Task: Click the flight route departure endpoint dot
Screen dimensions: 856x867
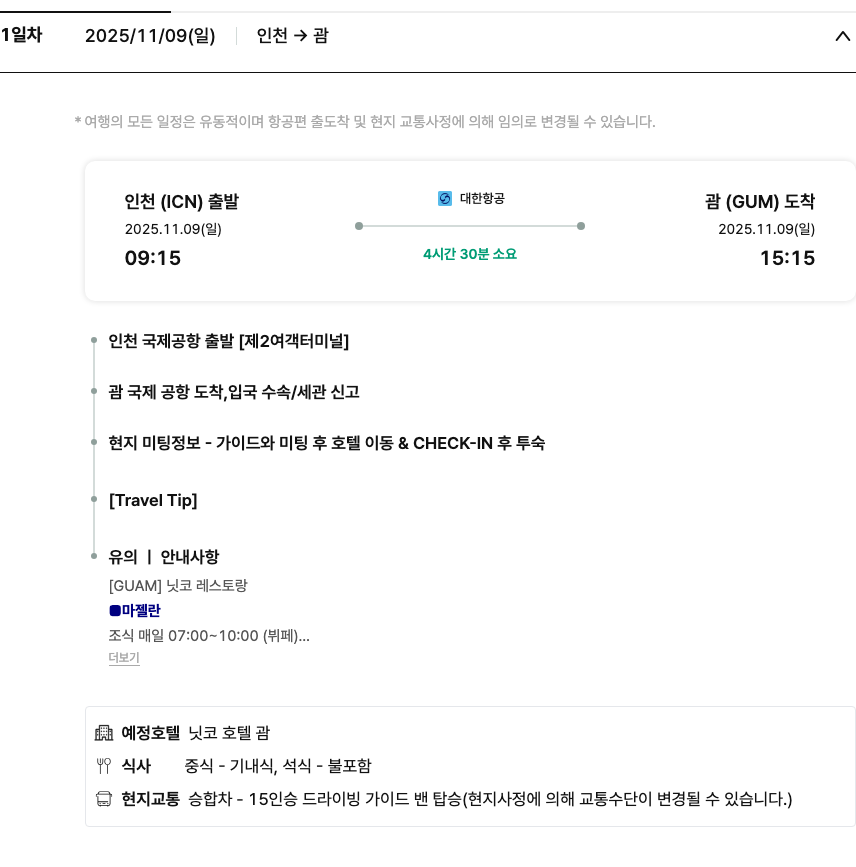Action: coord(359,226)
